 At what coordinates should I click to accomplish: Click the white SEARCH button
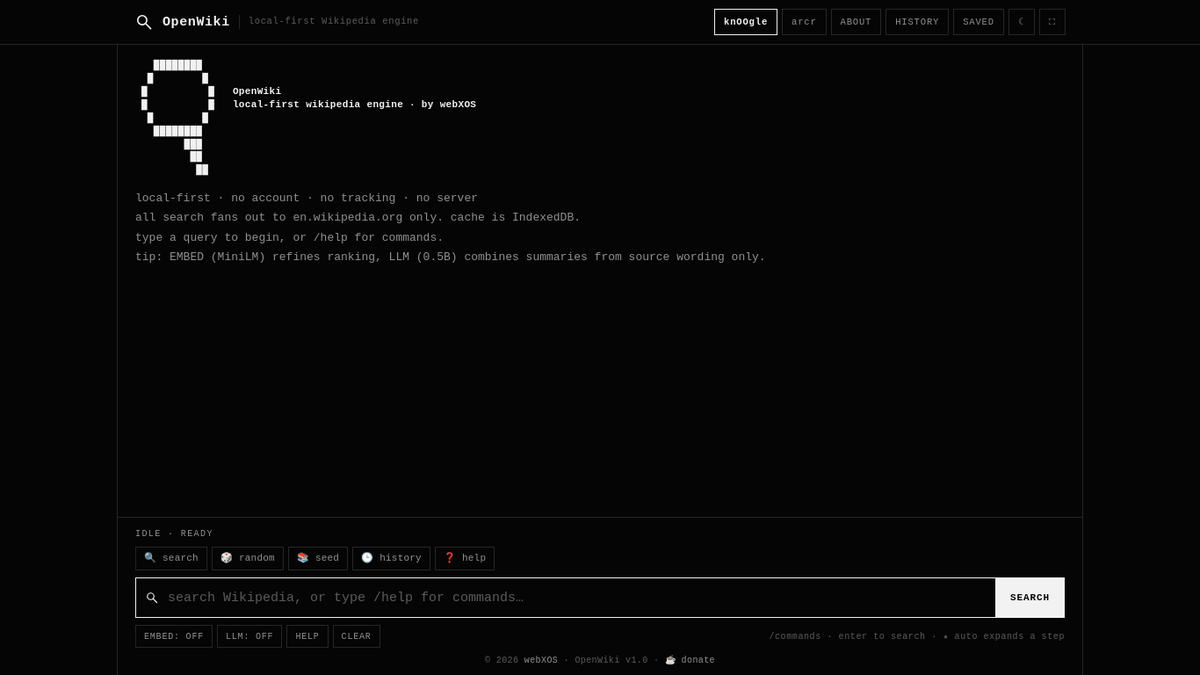[x=1030, y=598]
